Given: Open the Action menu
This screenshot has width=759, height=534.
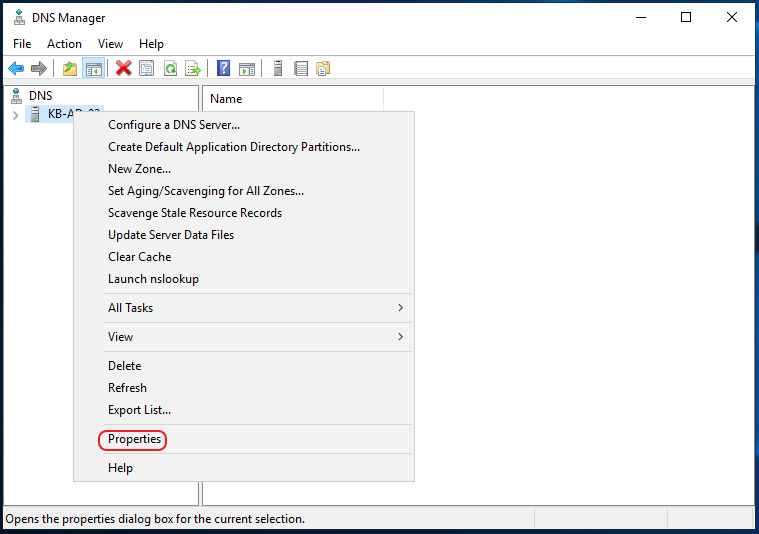Looking at the screenshot, I should pyautogui.click(x=64, y=44).
